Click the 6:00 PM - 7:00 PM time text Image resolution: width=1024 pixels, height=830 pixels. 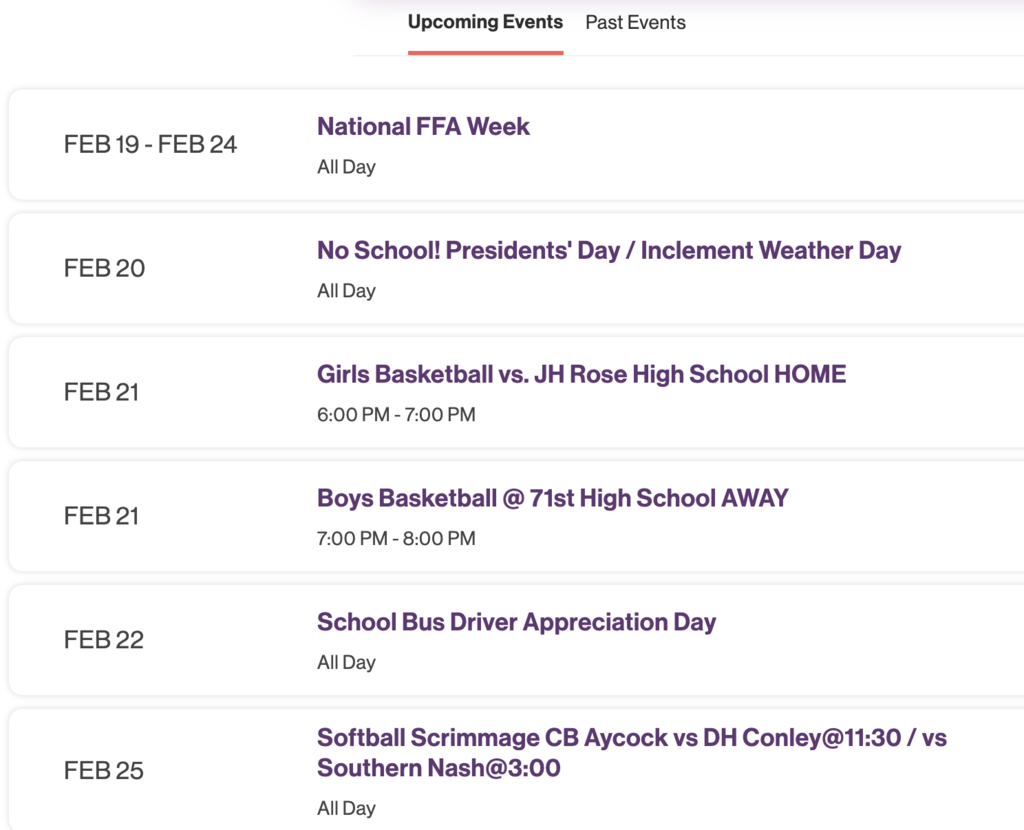coord(396,414)
